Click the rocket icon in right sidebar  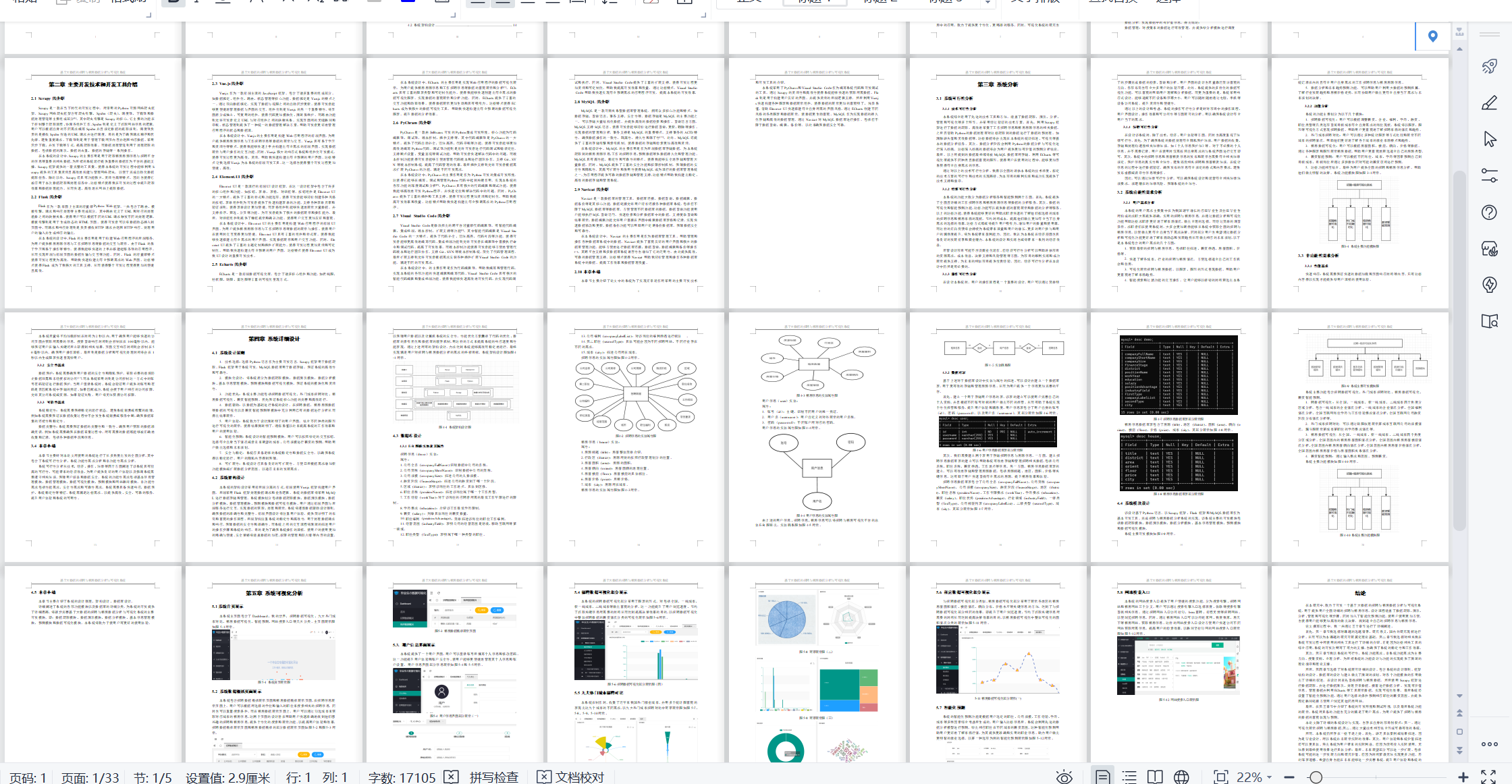[1490, 66]
